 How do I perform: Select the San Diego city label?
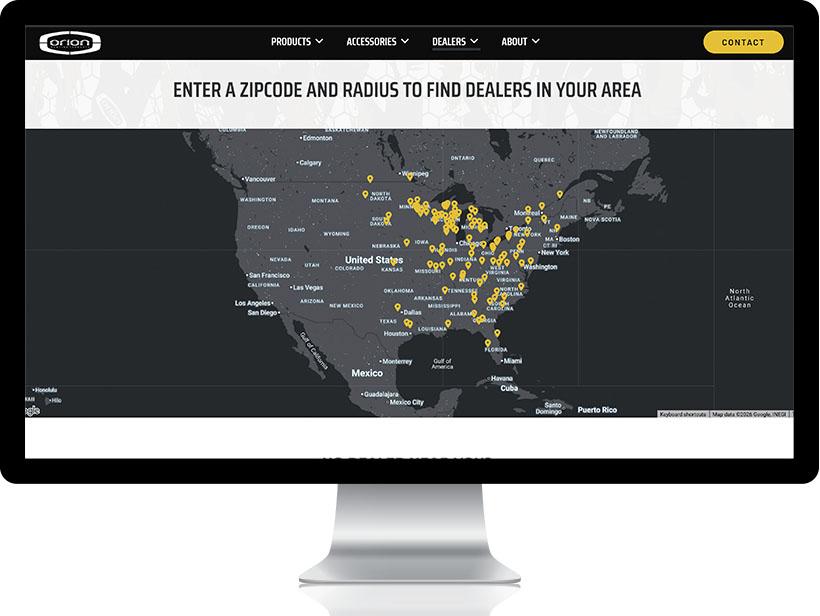263,313
